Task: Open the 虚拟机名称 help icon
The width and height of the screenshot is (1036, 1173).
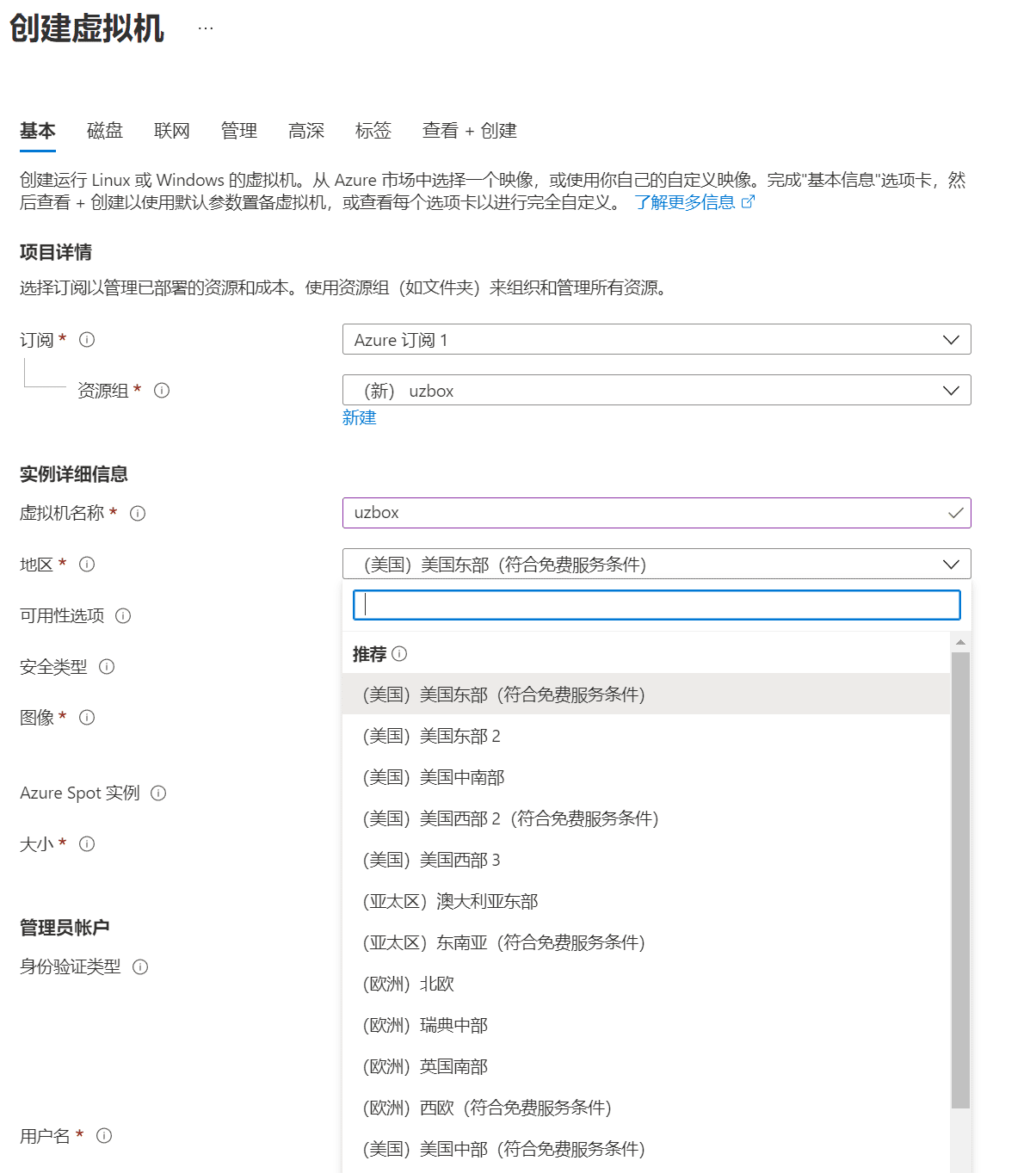Action: [x=138, y=513]
